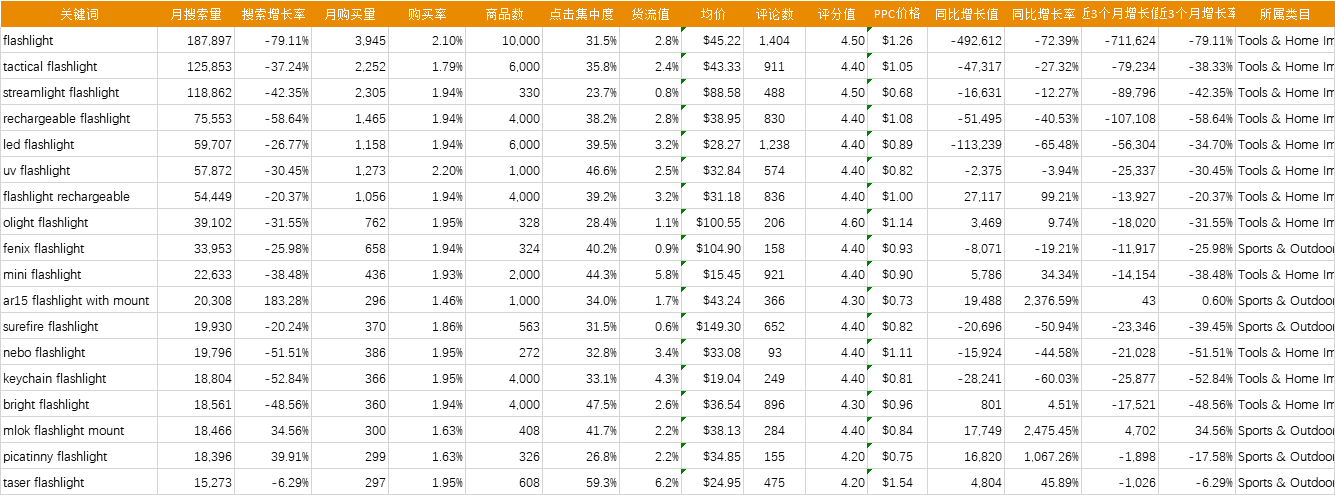1335x495 pixels.
Task: Select the 2,376.59% growth rate cell
Action: (x=1043, y=301)
